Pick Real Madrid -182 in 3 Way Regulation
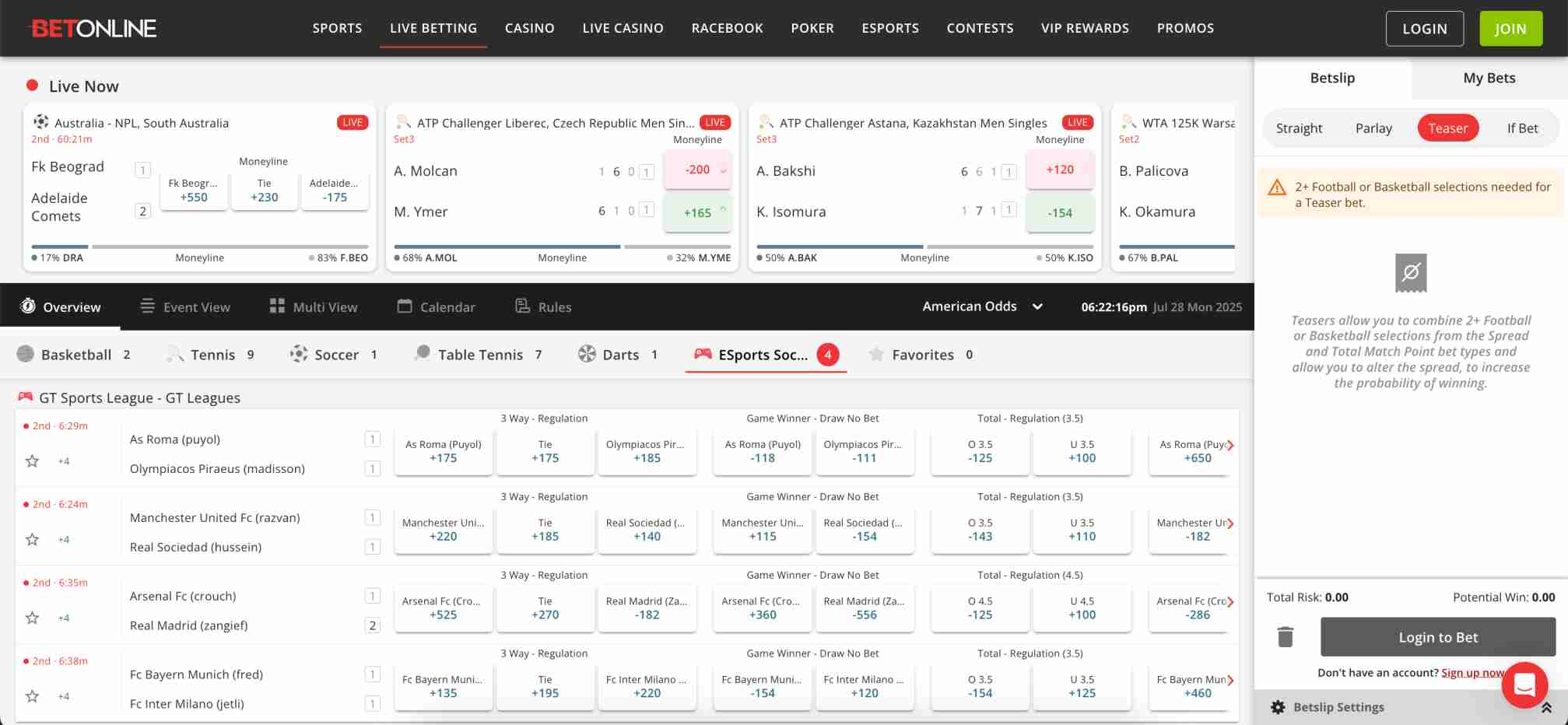Screen dimensions: 1568x725 click(647, 608)
